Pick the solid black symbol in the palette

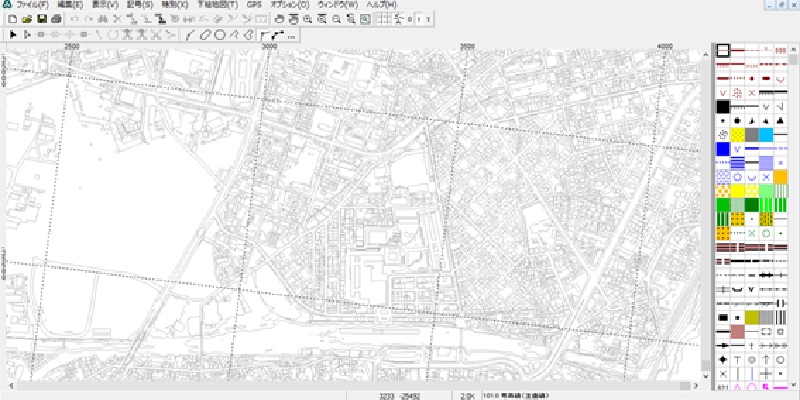(x=722, y=106)
